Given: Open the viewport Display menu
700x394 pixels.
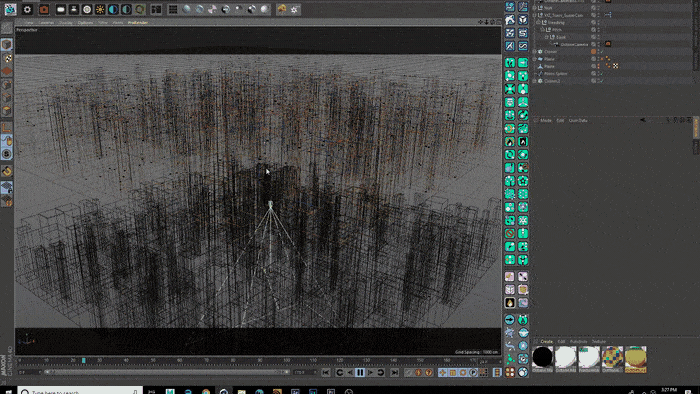Looking at the screenshot, I should point(66,22).
